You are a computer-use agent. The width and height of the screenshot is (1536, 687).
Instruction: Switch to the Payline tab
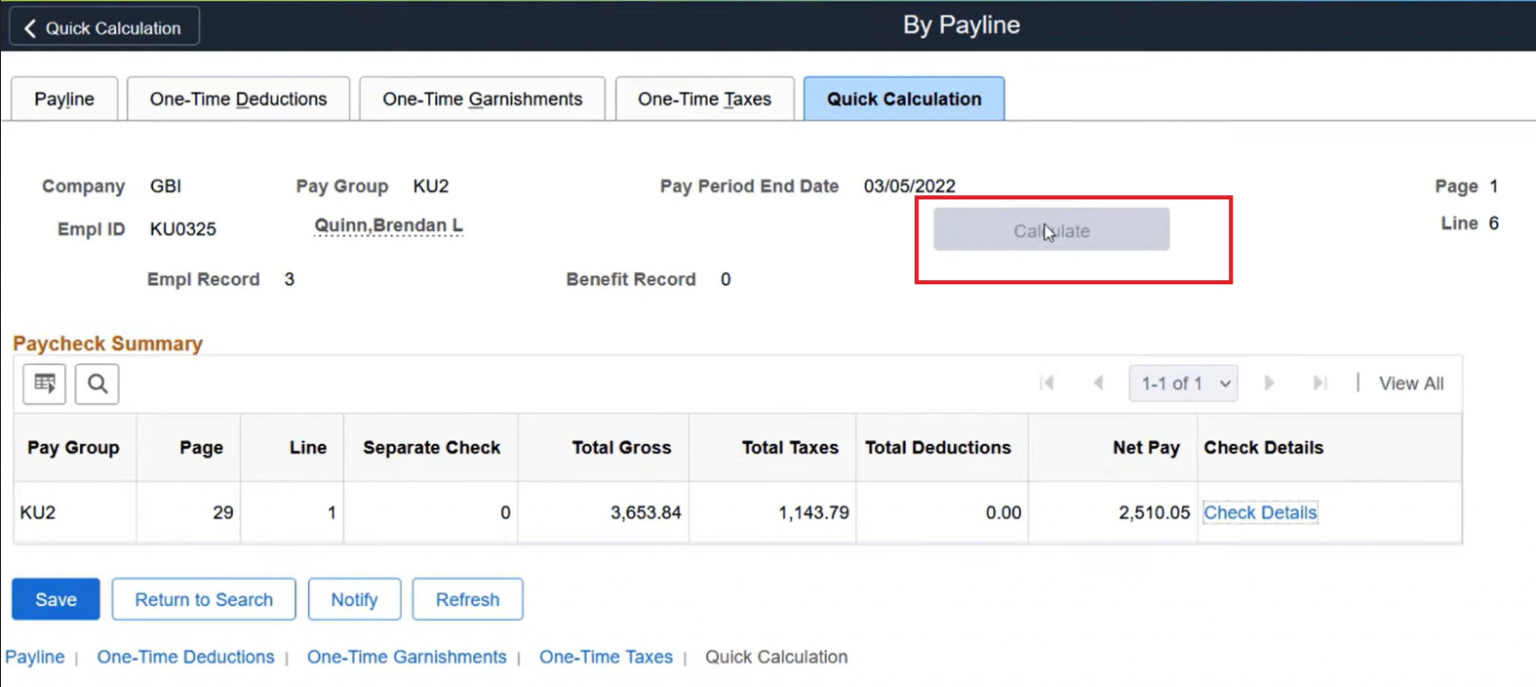click(x=63, y=98)
